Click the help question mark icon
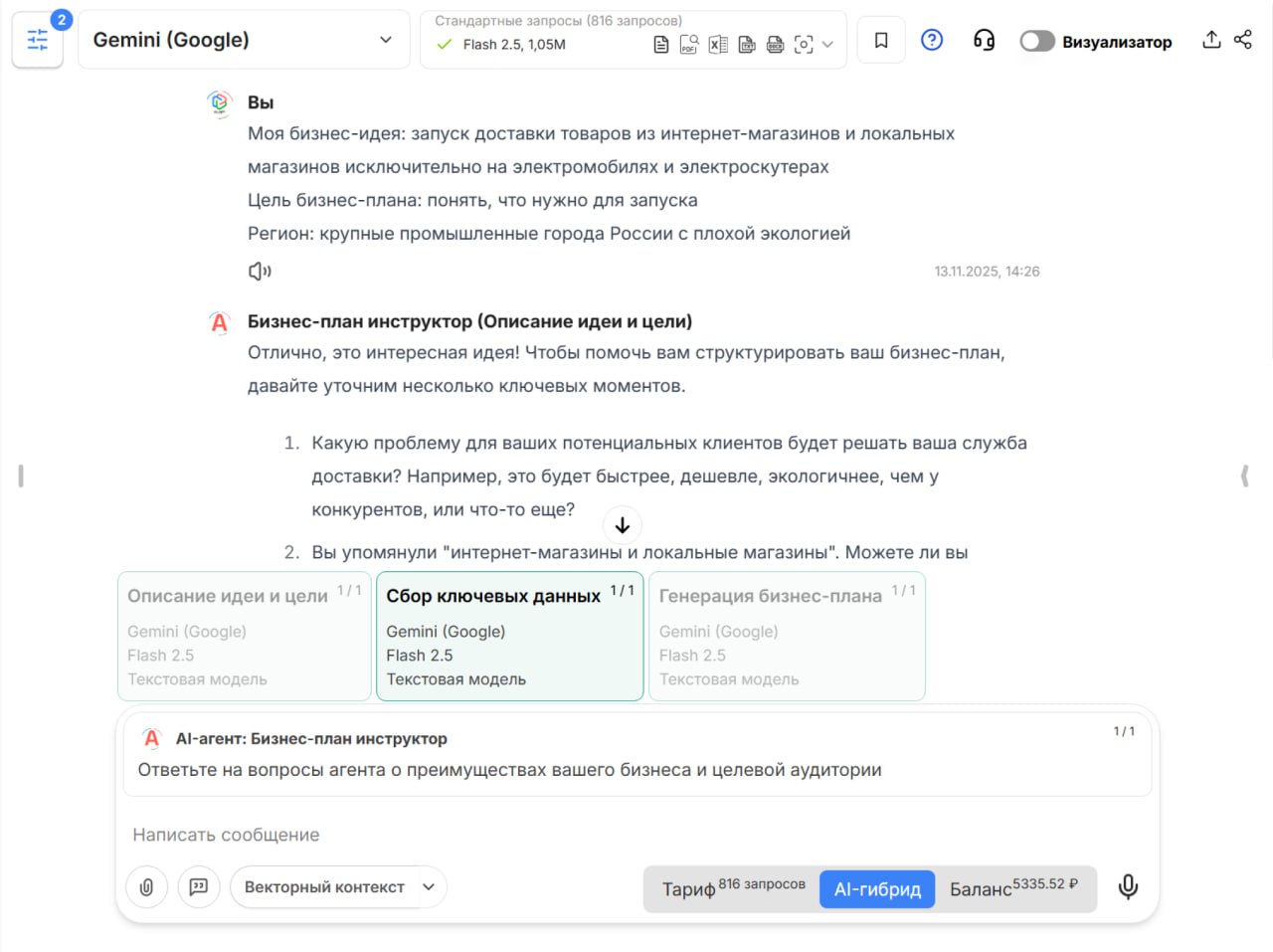This screenshot has width=1273, height=952. pos(932,40)
